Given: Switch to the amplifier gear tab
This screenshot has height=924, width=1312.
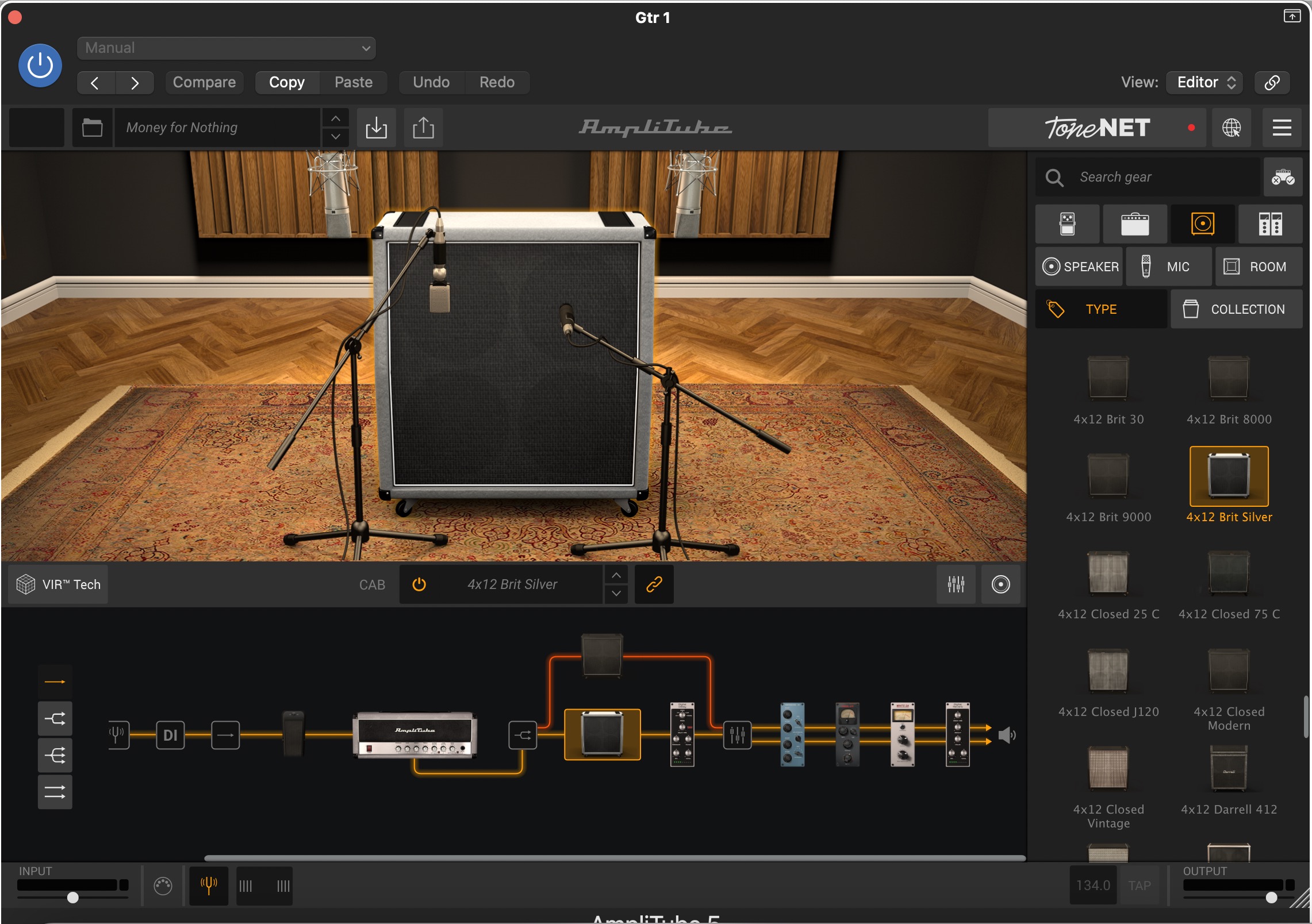Looking at the screenshot, I should point(1135,224).
